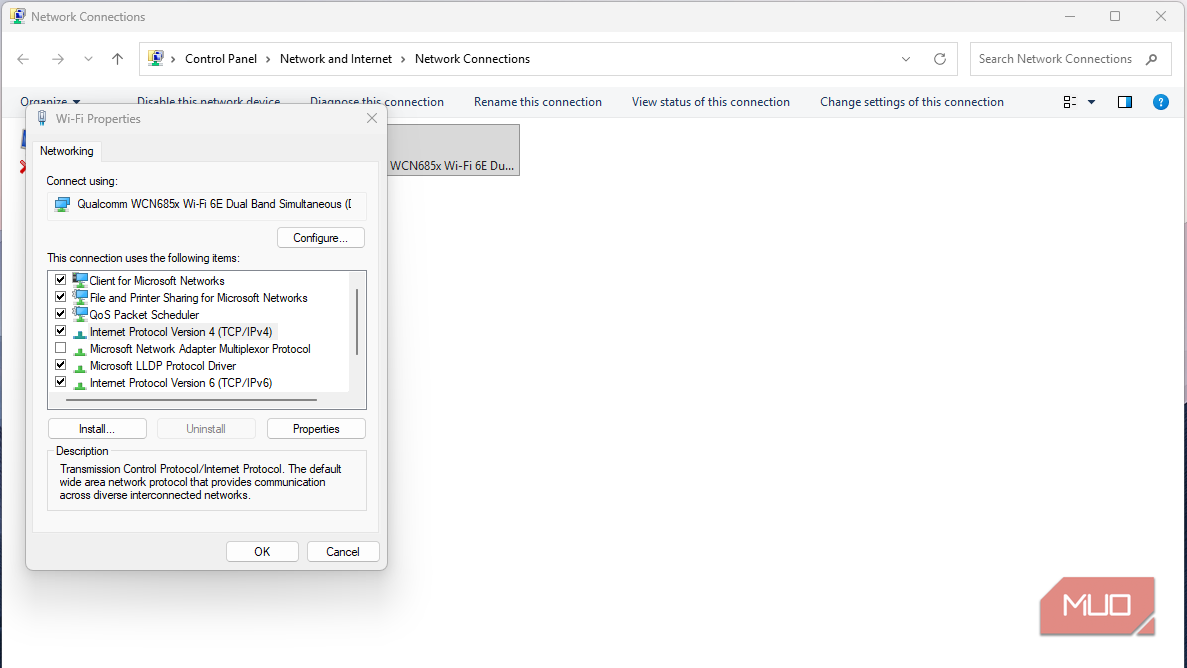Toggle Internet Protocol Version 6 checkbox

point(61,382)
